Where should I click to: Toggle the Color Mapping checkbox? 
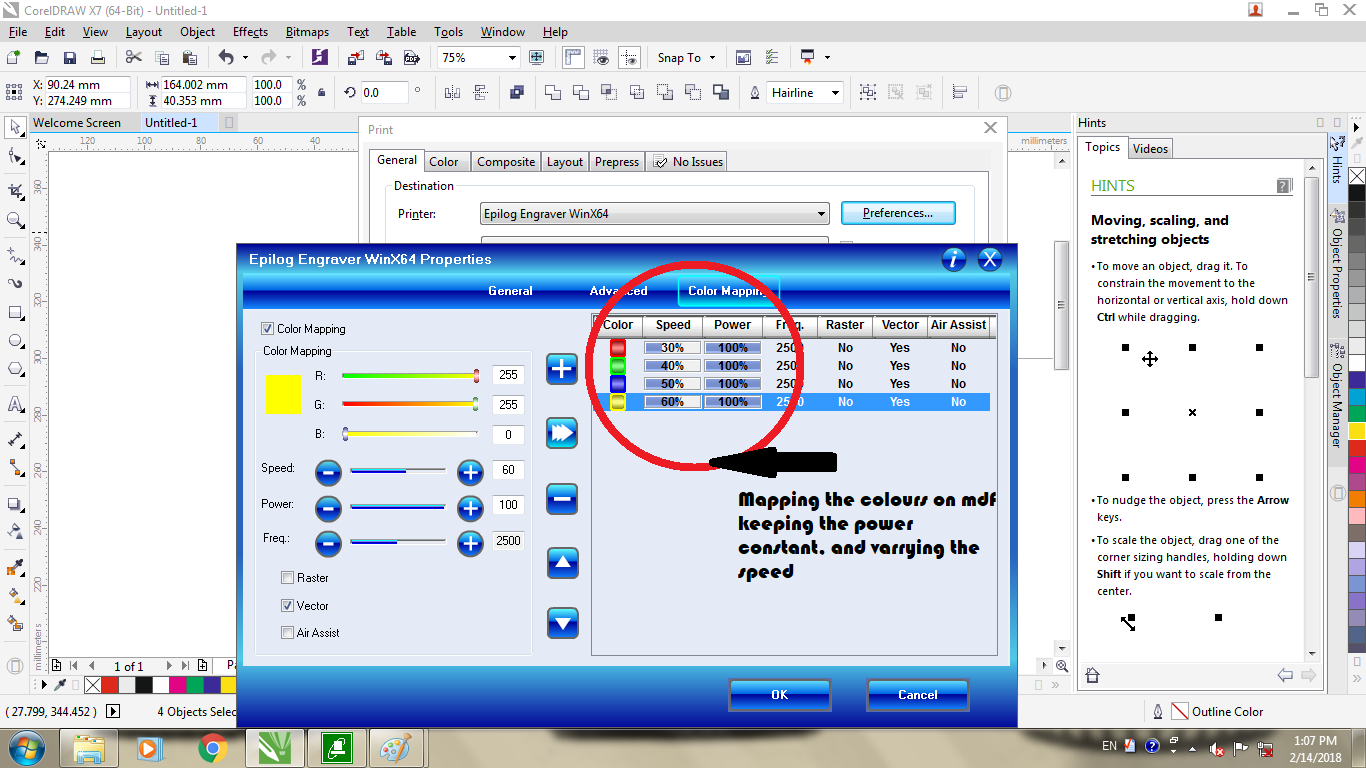click(267, 328)
